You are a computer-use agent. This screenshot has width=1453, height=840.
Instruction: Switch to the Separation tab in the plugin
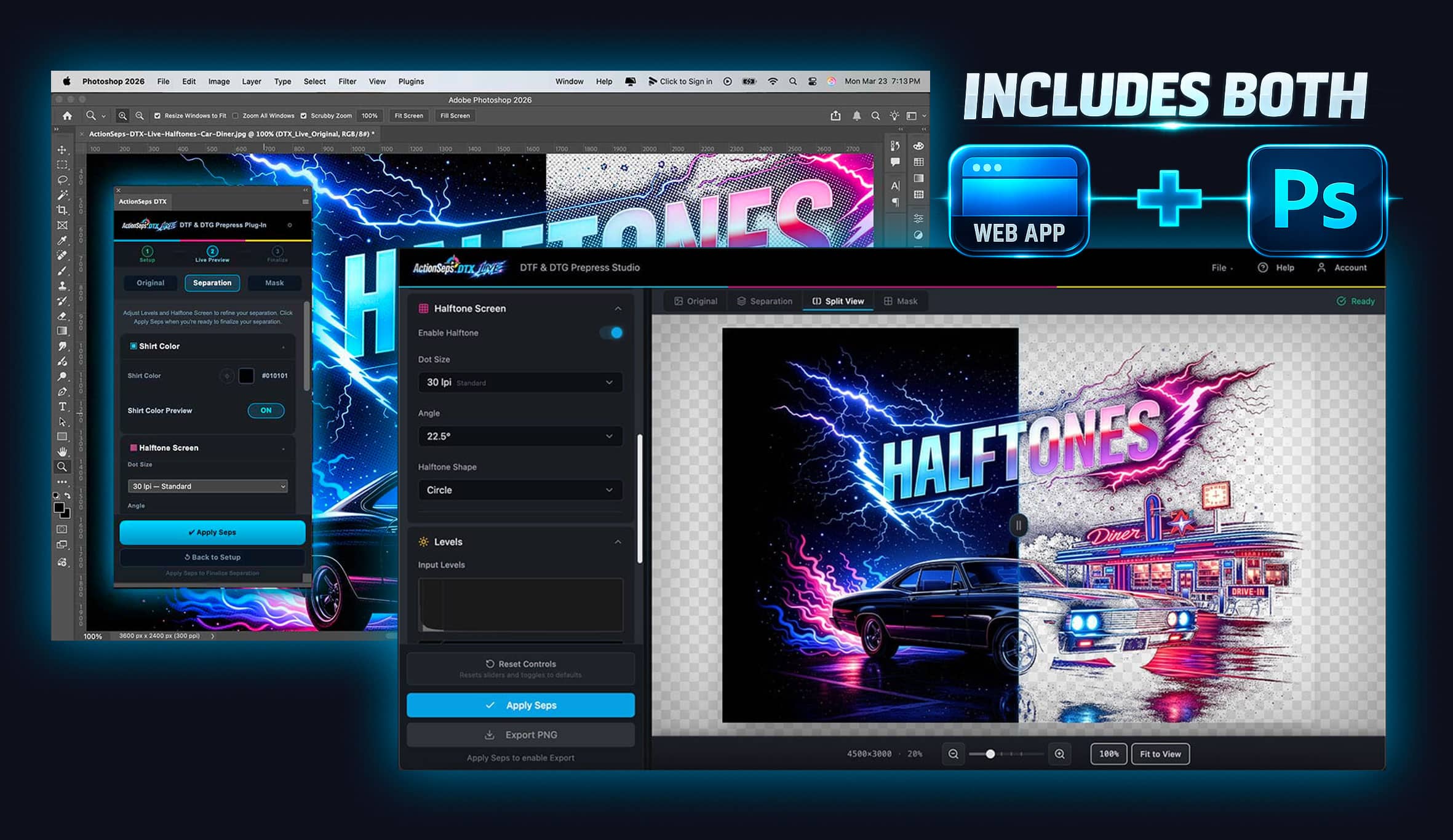click(212, 283)
